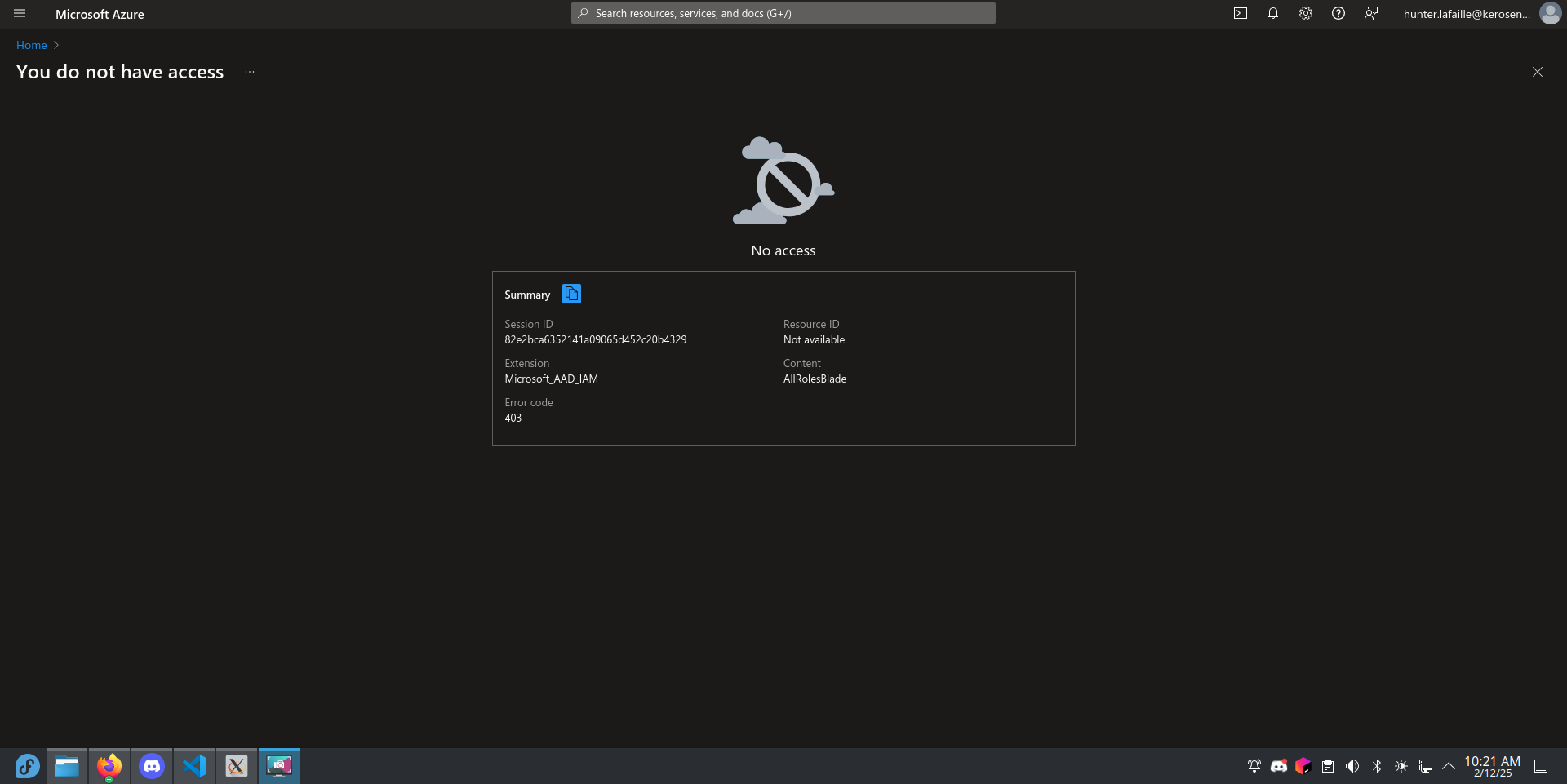Open Azure notifications bell

pyautogui.click(x=1273, y=13)
